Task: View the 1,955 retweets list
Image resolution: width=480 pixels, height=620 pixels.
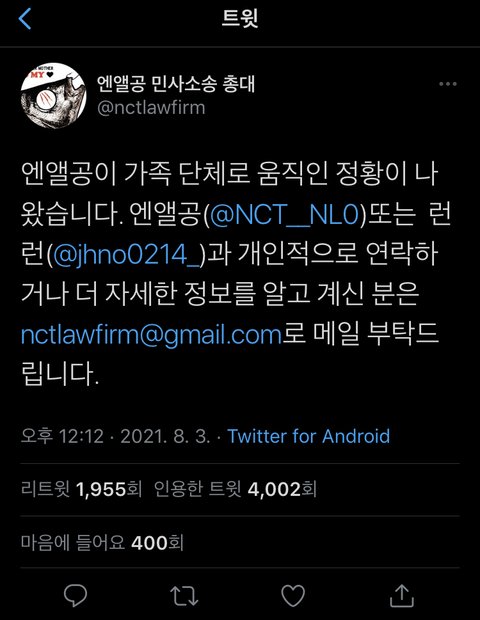Action: [x=81, y=489]
